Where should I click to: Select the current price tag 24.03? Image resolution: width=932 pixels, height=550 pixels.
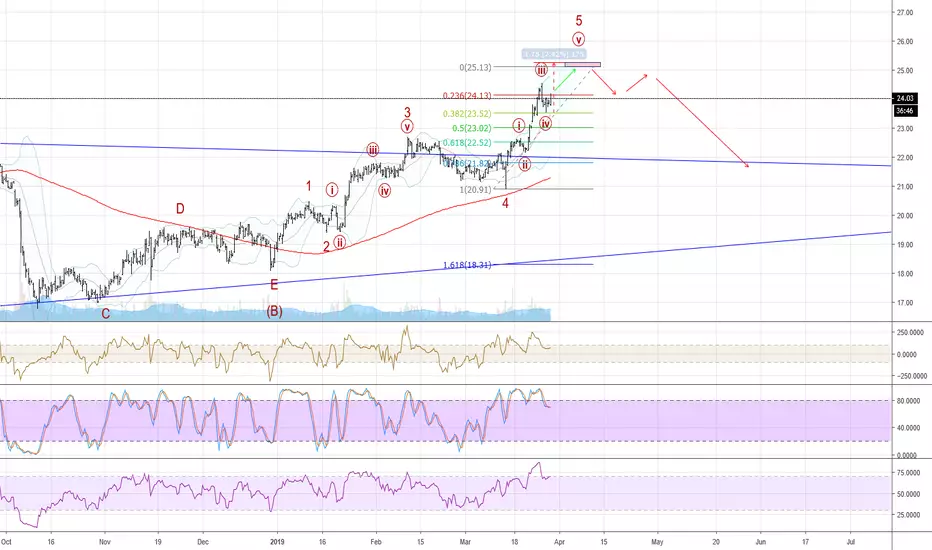(905, 99)
